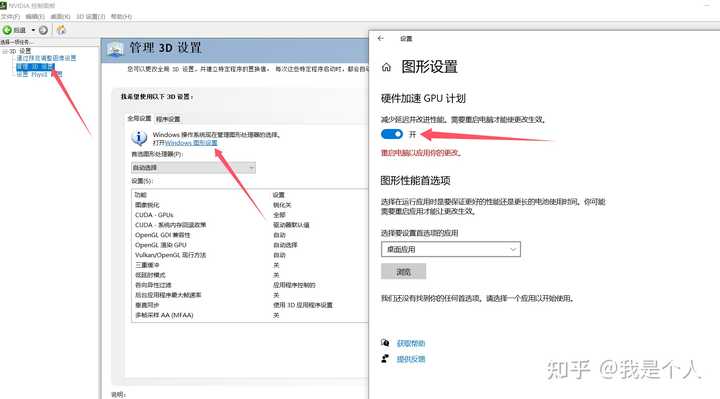Select the 低延时模式 row
Viewport: 720px width, 399px height.
(x=249, y=275)
